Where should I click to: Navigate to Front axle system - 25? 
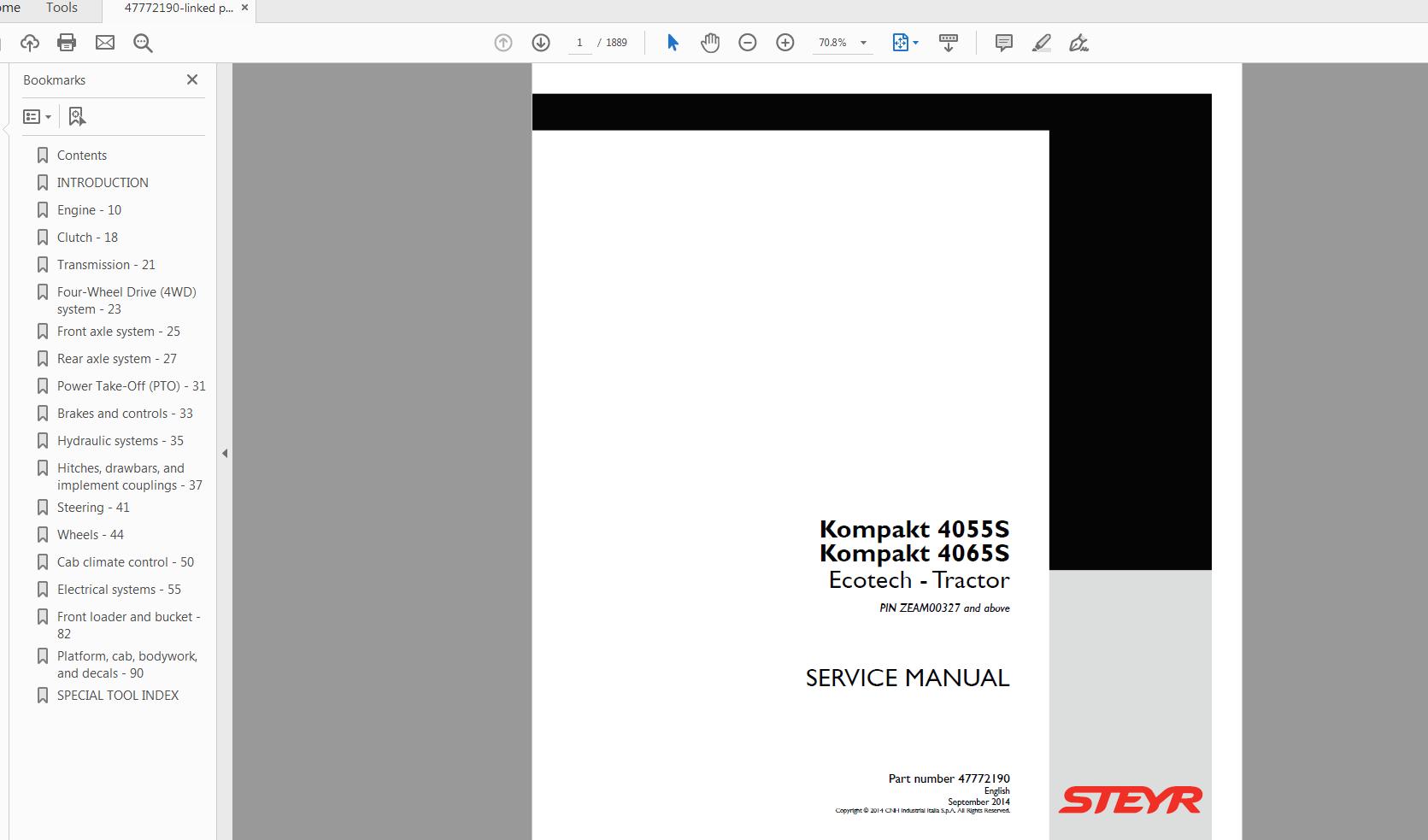click(x=119, y=332)
